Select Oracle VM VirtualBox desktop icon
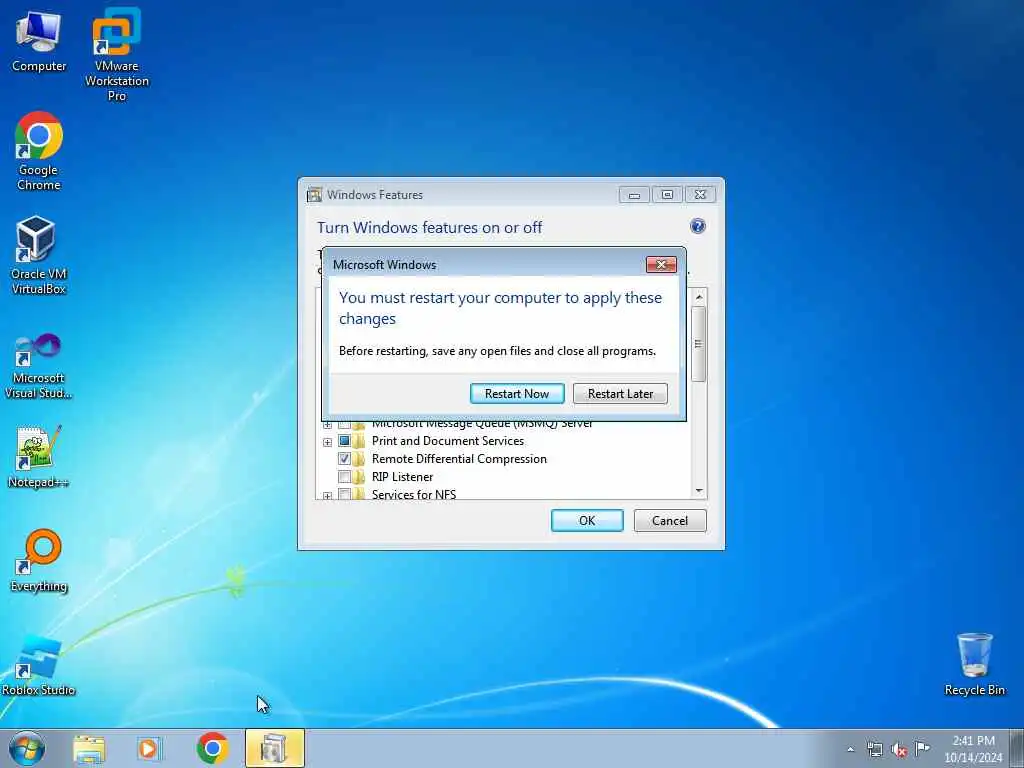Image resolution: width=1024 pixels, height=768 pixels. 39,255
